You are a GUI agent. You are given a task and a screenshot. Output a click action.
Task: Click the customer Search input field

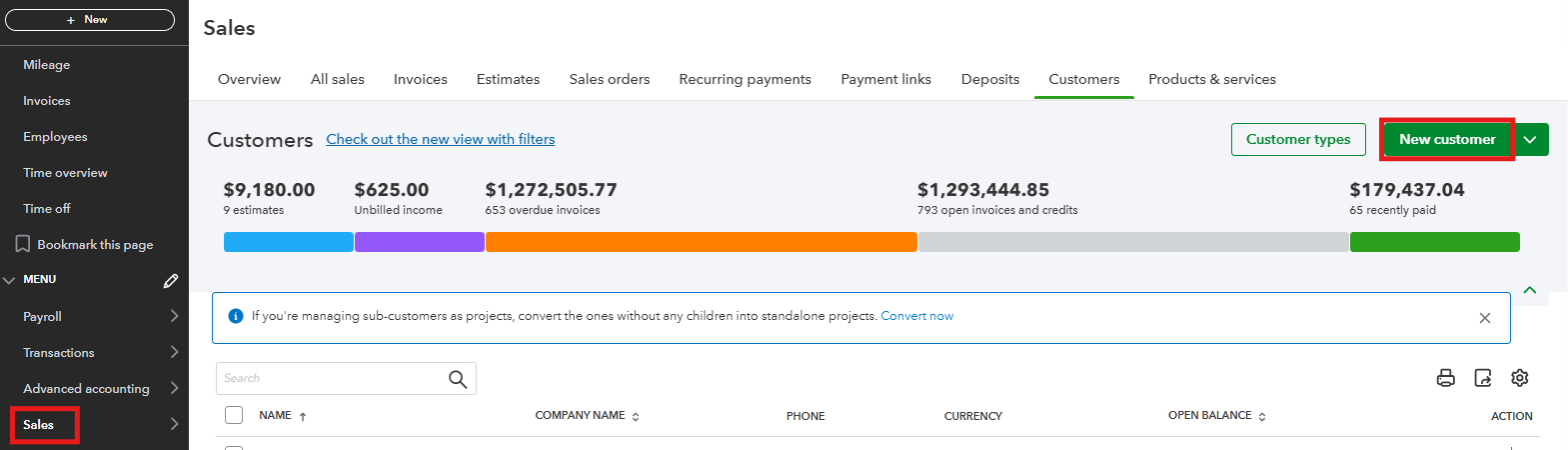coord(332,379)
